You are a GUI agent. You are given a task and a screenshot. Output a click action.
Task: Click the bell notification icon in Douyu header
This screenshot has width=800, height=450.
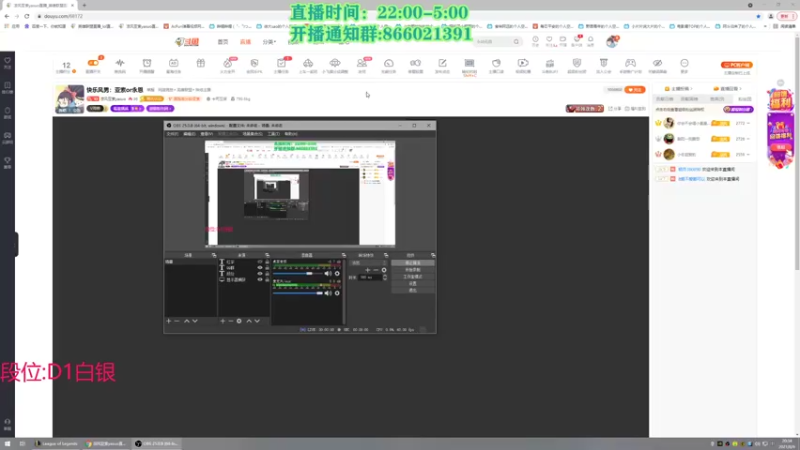pyautogui.click(x=590, y=40)
